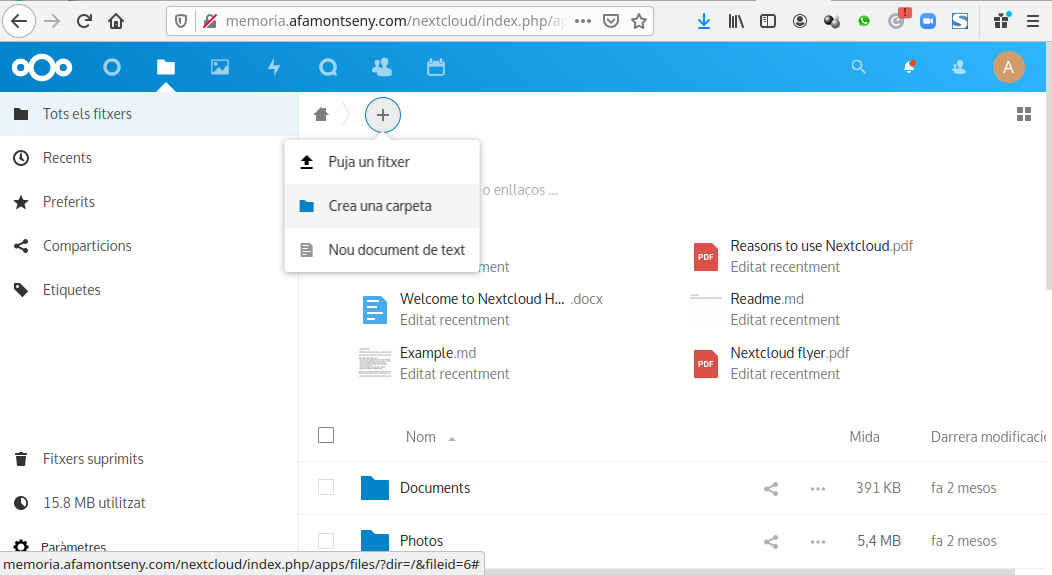
Task: Open the Calendar app icon
Action: pyautogui.click(x=435, y=68)
